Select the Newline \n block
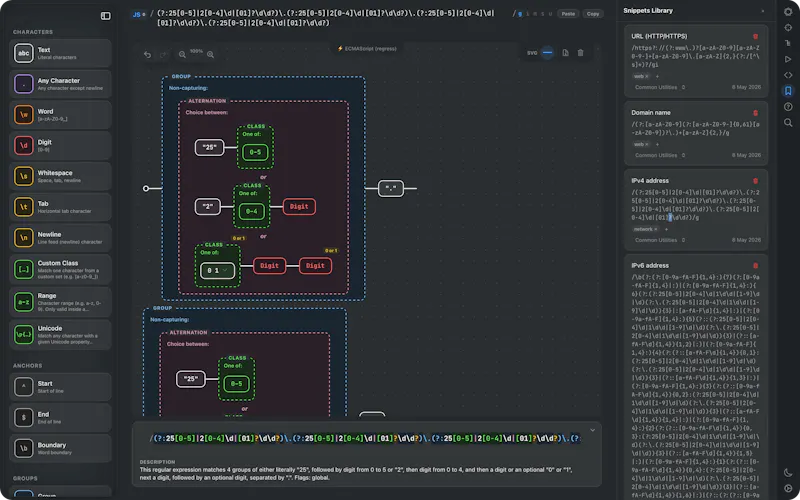 60,238
